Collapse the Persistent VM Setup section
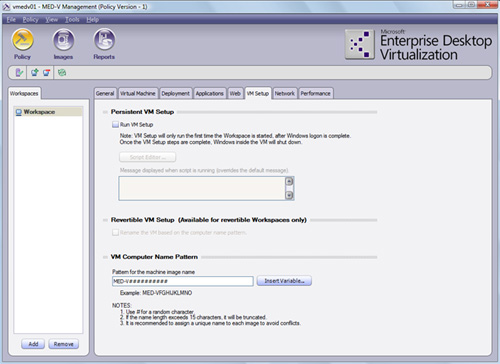The height and width of the screenshot is (364, 500). pos(105,112)
